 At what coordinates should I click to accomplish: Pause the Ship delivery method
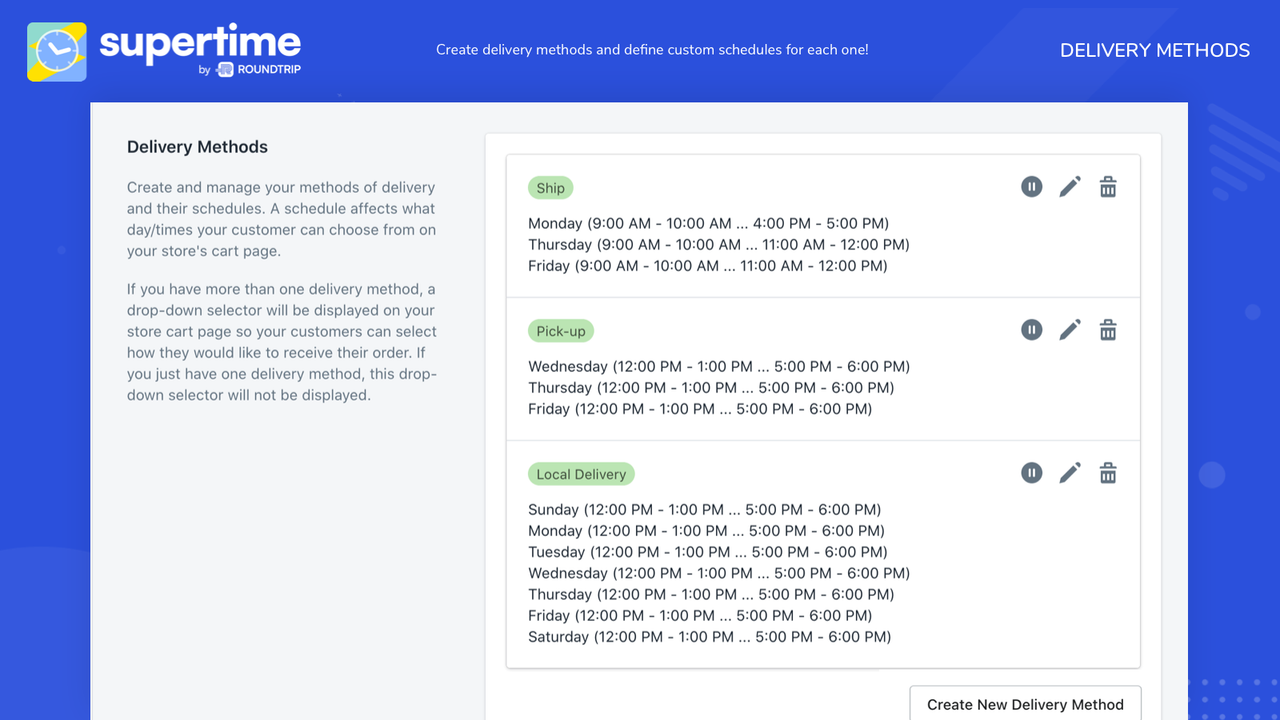pos(1031,186)
